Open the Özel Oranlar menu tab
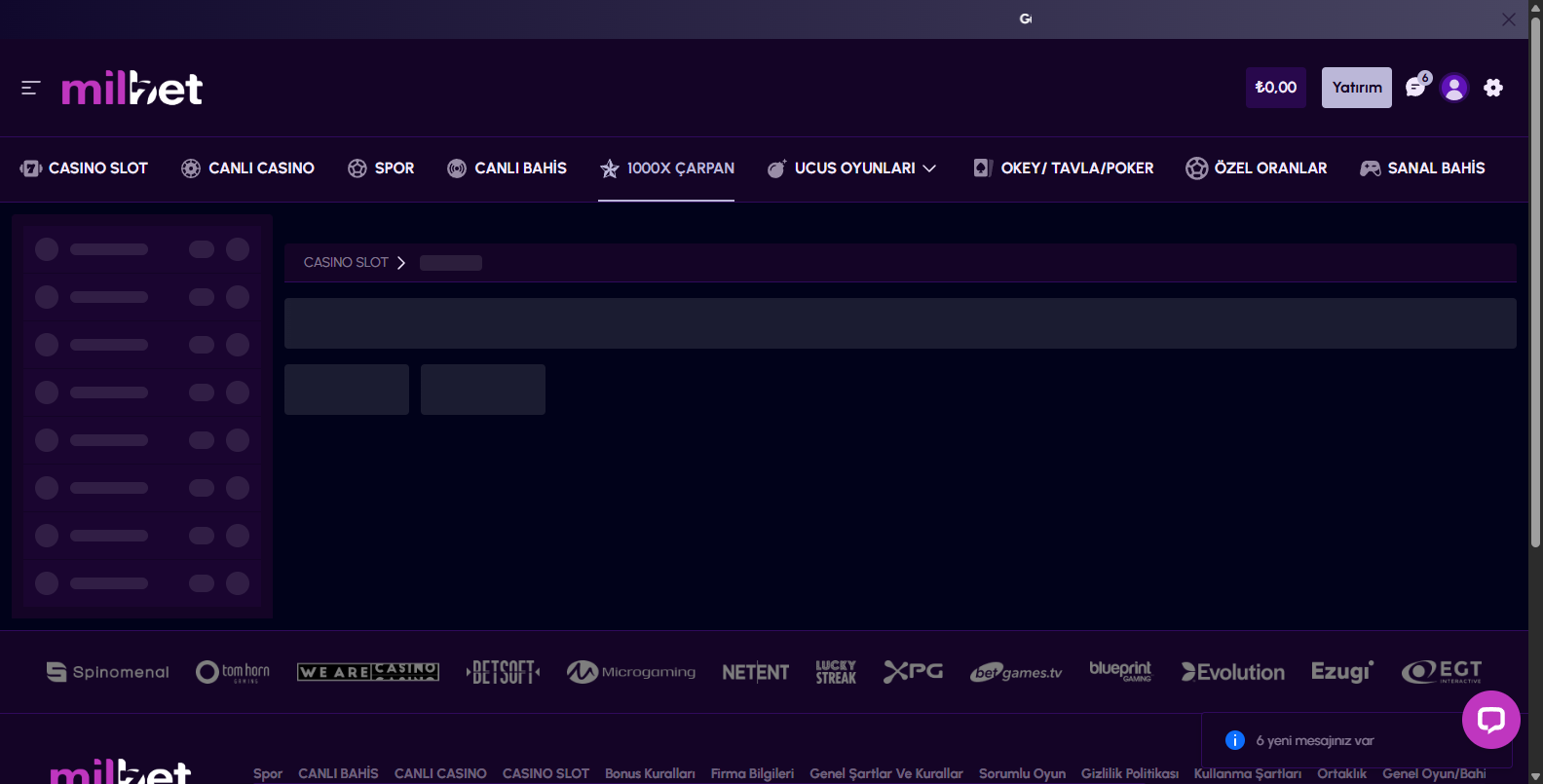1543x784 pixels. [x=1257, y=168]
